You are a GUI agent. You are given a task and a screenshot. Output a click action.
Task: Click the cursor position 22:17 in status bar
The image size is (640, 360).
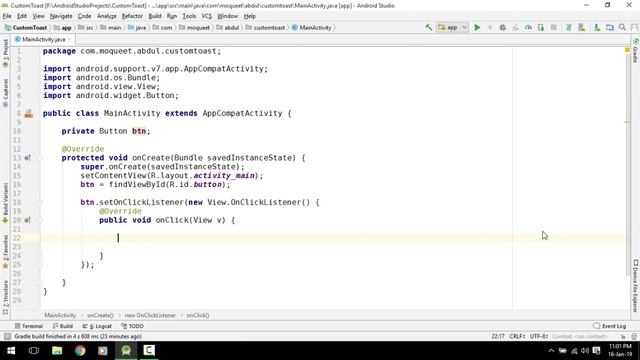[498, 336]
